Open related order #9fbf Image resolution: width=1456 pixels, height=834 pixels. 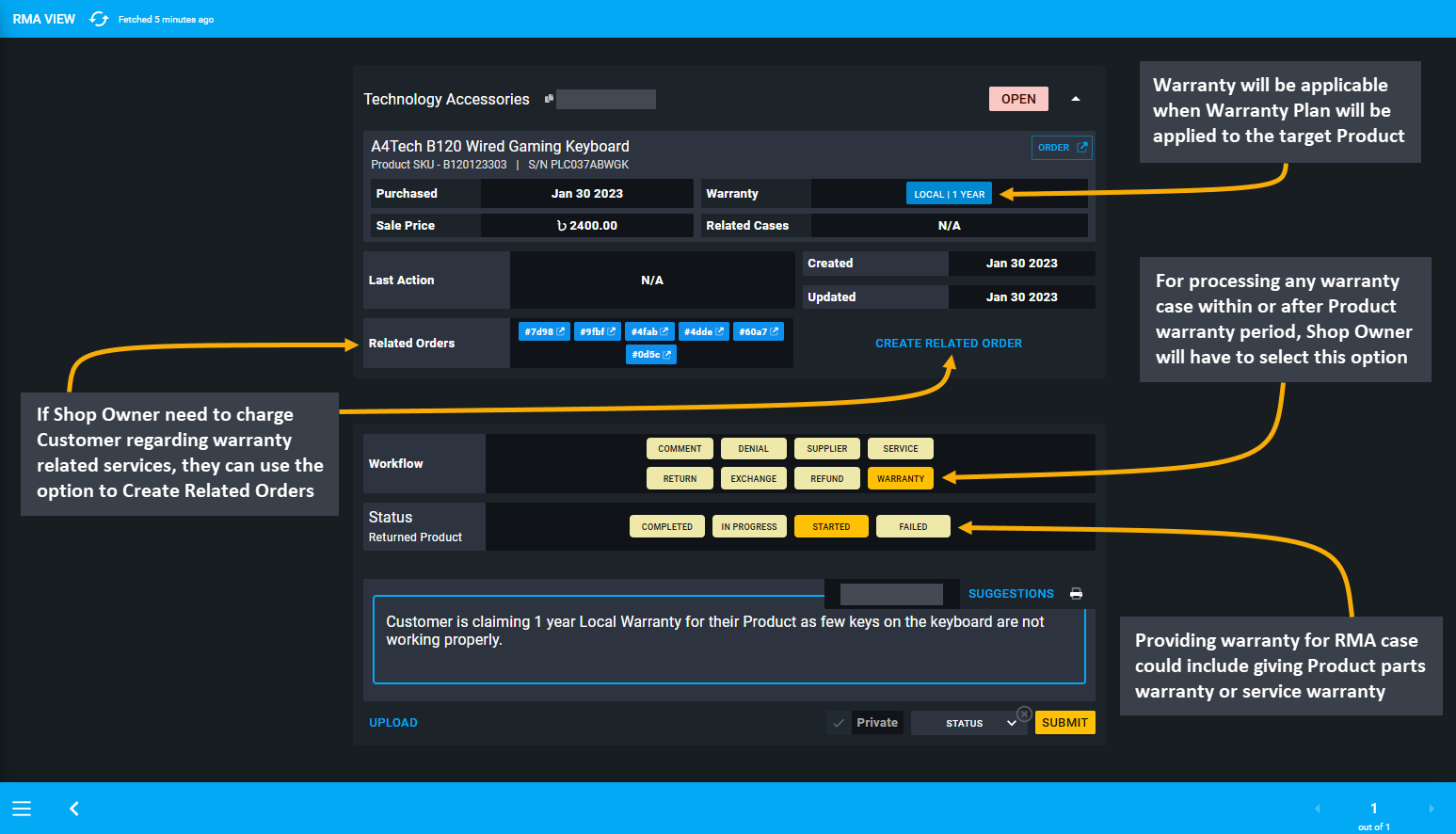click(x=598, y=331)
